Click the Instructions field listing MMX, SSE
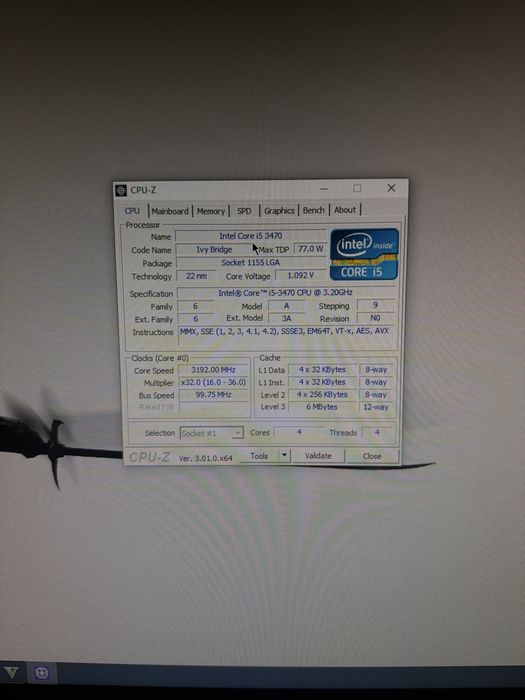The image size is (525, 700). [x=287, y=336]
